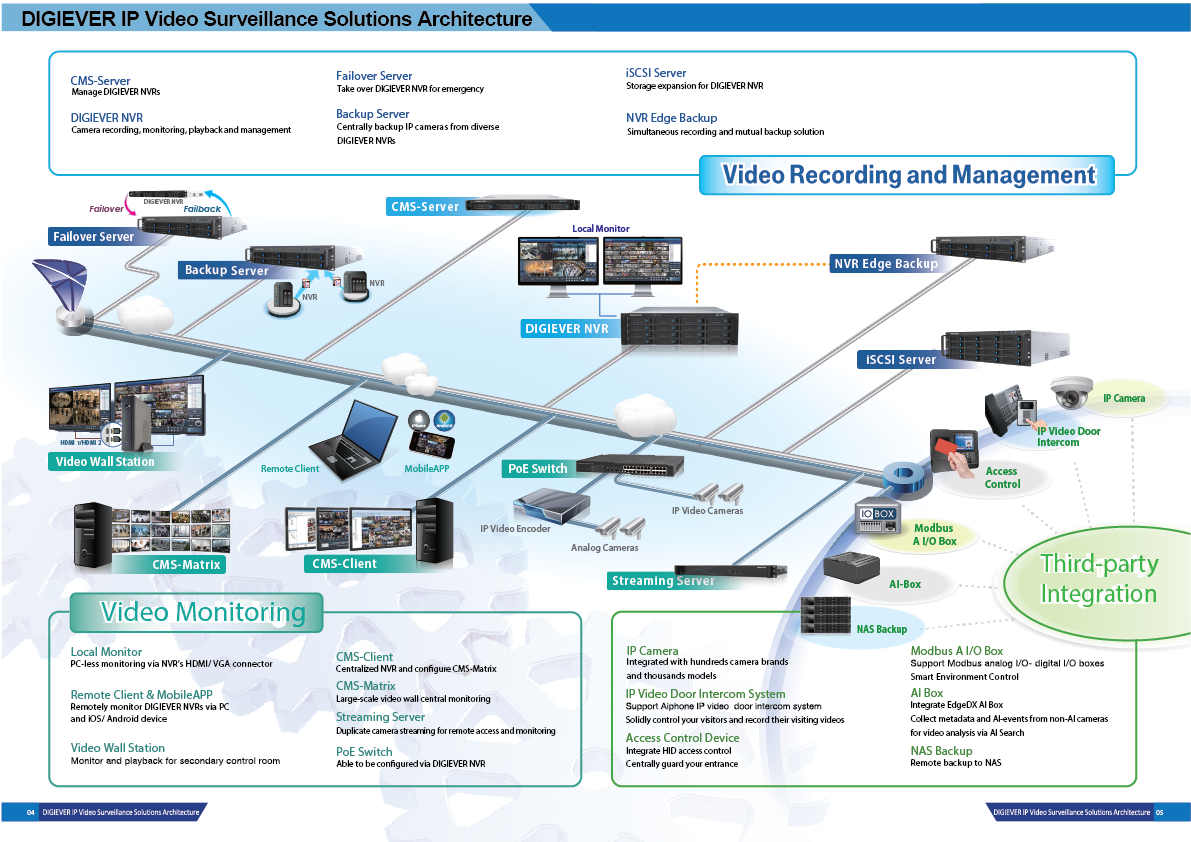Click the Backup Server label
Viewport: 1191px width, 842px height.
(226, 270)
